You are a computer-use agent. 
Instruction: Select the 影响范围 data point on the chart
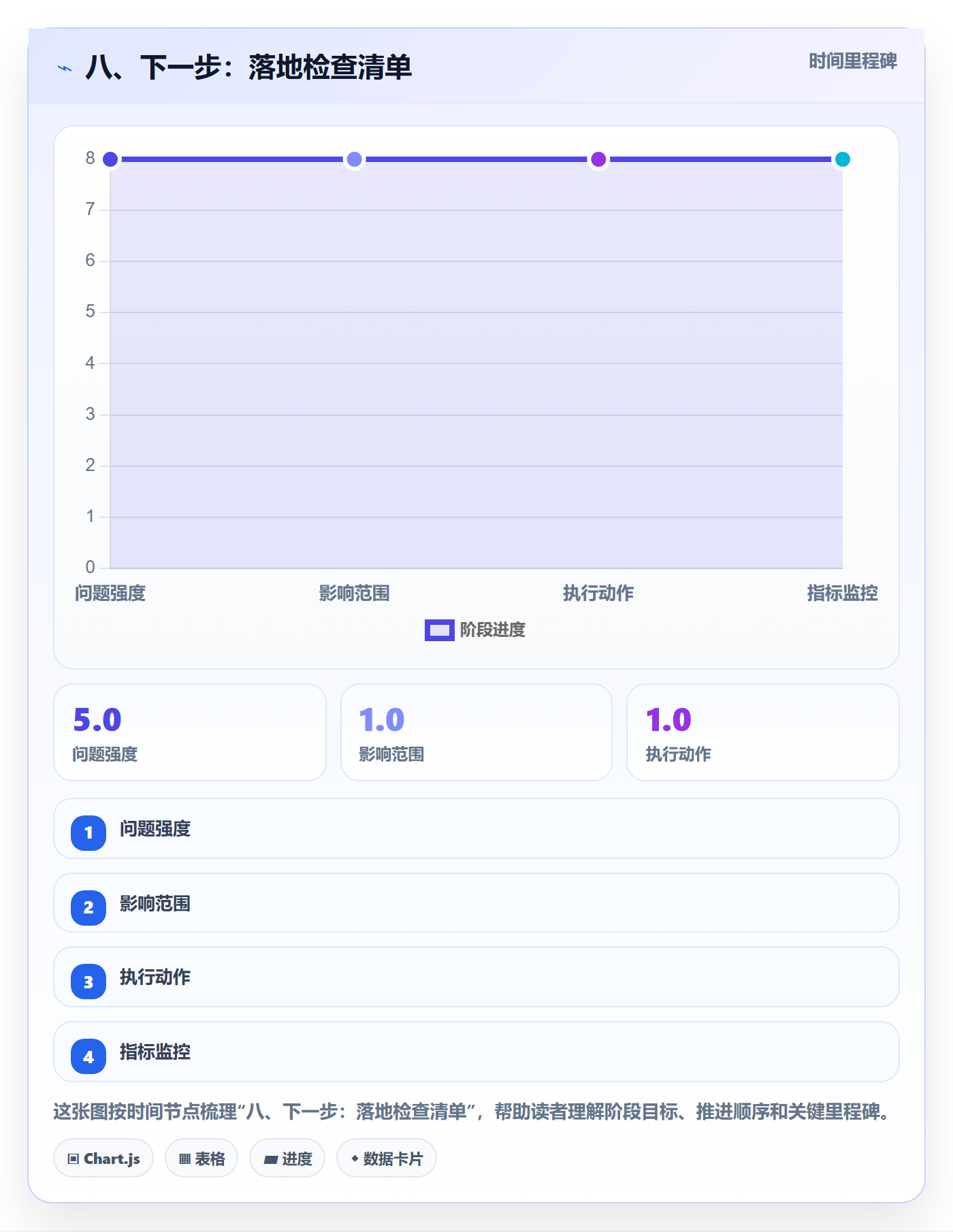point(354,159)
